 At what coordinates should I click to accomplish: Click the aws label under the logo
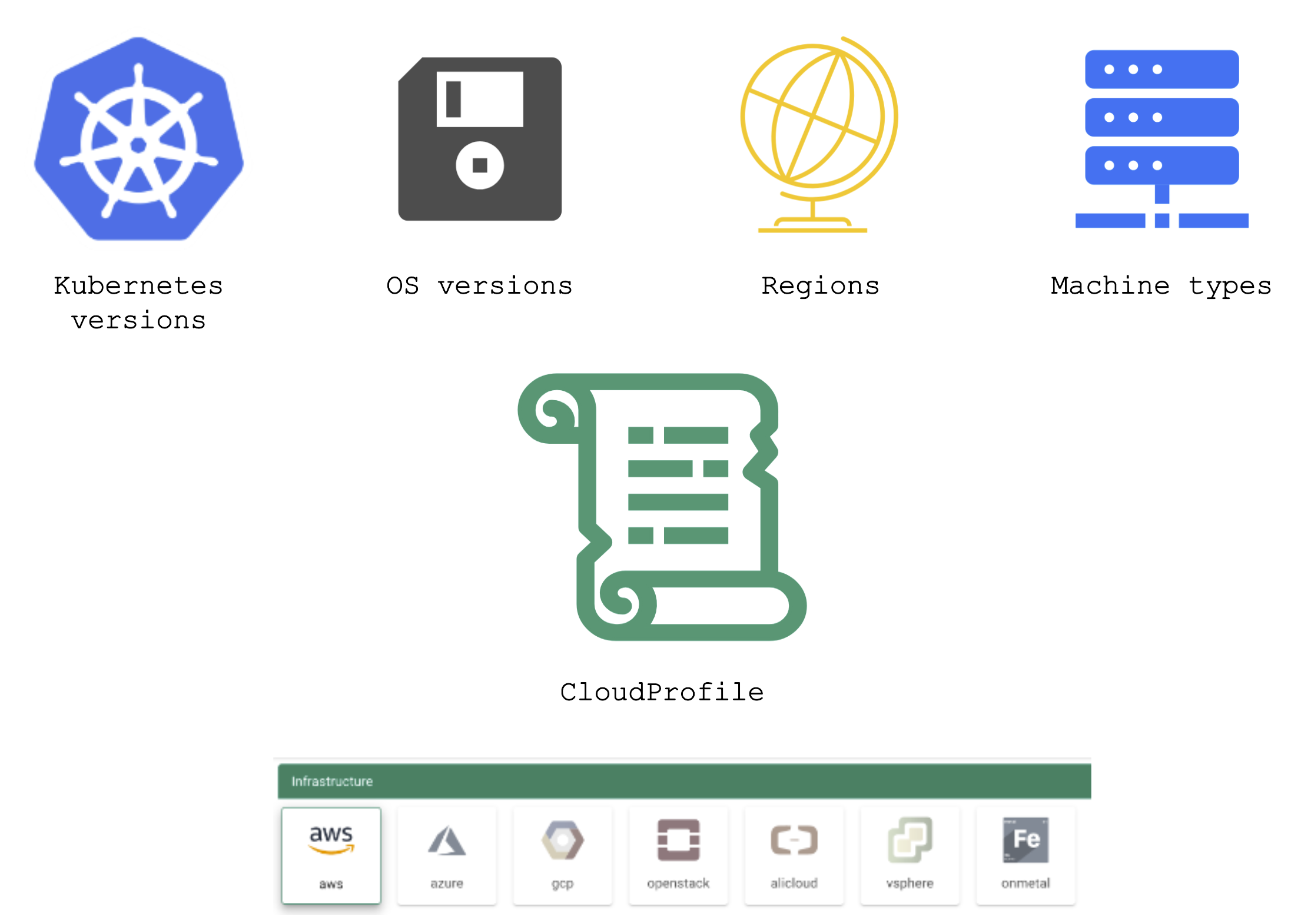(331, 884)
